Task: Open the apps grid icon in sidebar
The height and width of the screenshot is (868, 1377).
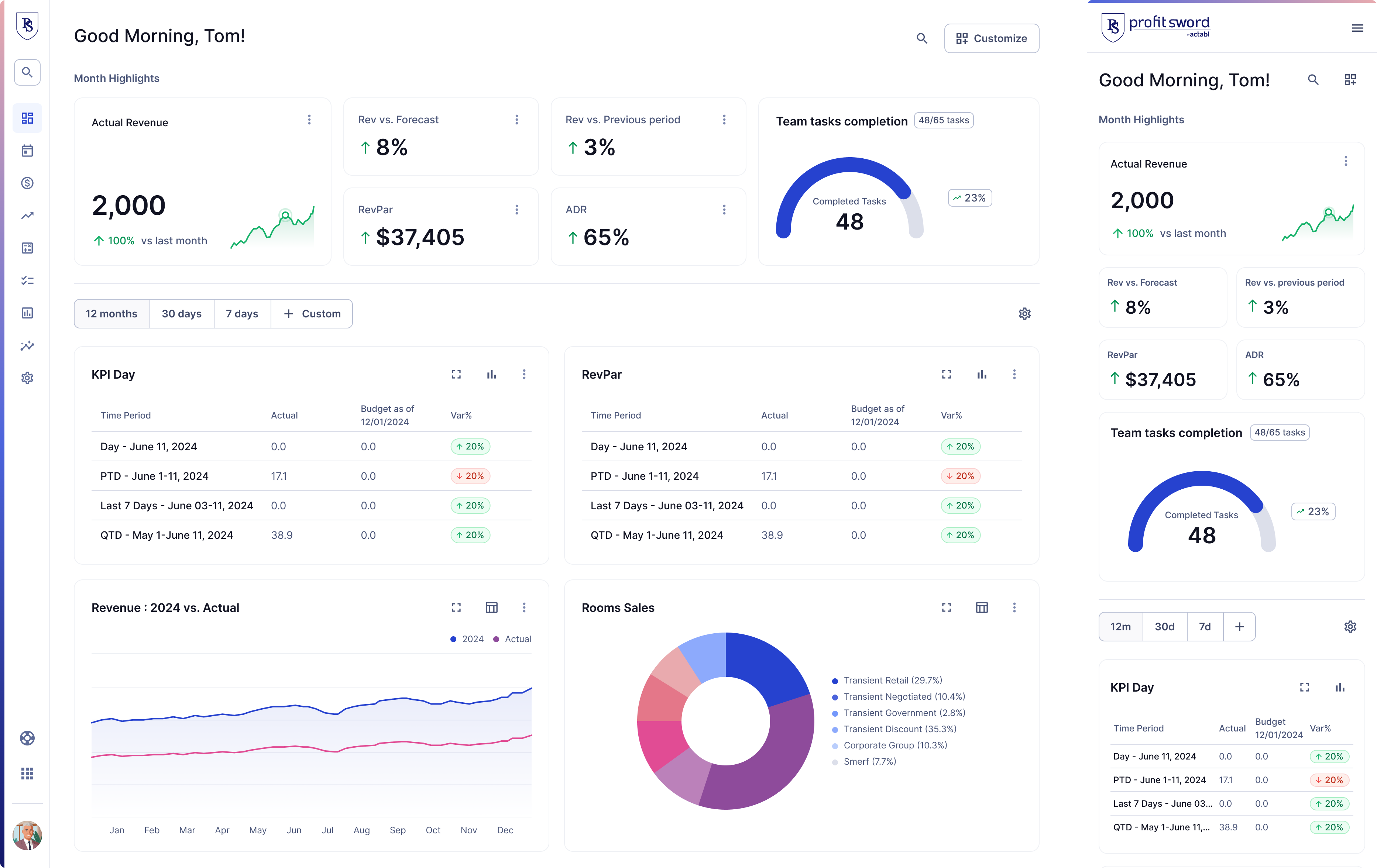Action: [x=27, y=774]
